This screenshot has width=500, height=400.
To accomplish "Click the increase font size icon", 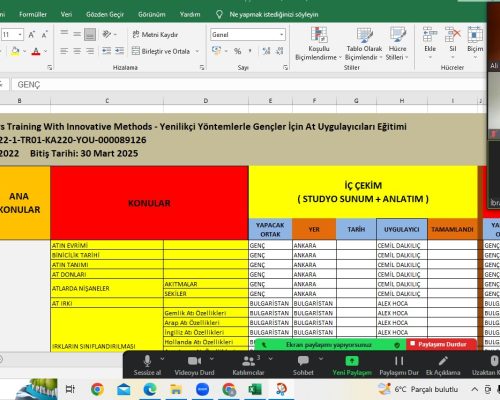I will pyautogui.click(x=32, y=35).
